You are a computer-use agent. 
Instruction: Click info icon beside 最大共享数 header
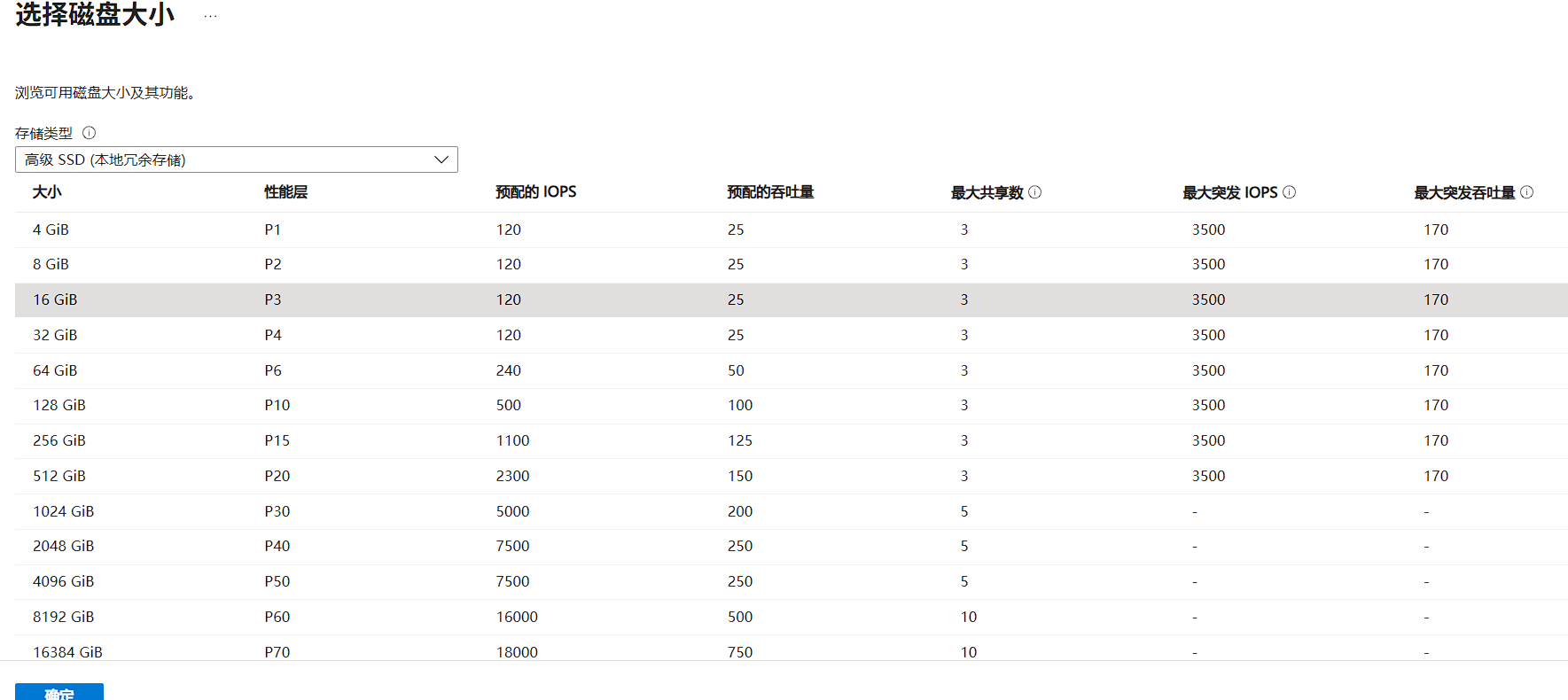[1034, 192]
